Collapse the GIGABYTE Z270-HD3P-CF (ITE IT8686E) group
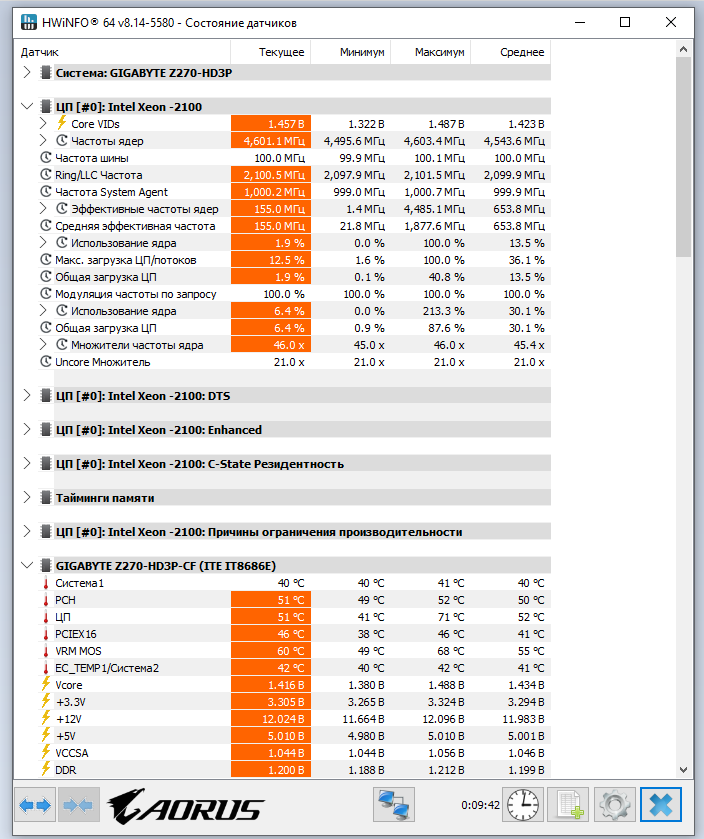704x839 pixels. [27, 565]
